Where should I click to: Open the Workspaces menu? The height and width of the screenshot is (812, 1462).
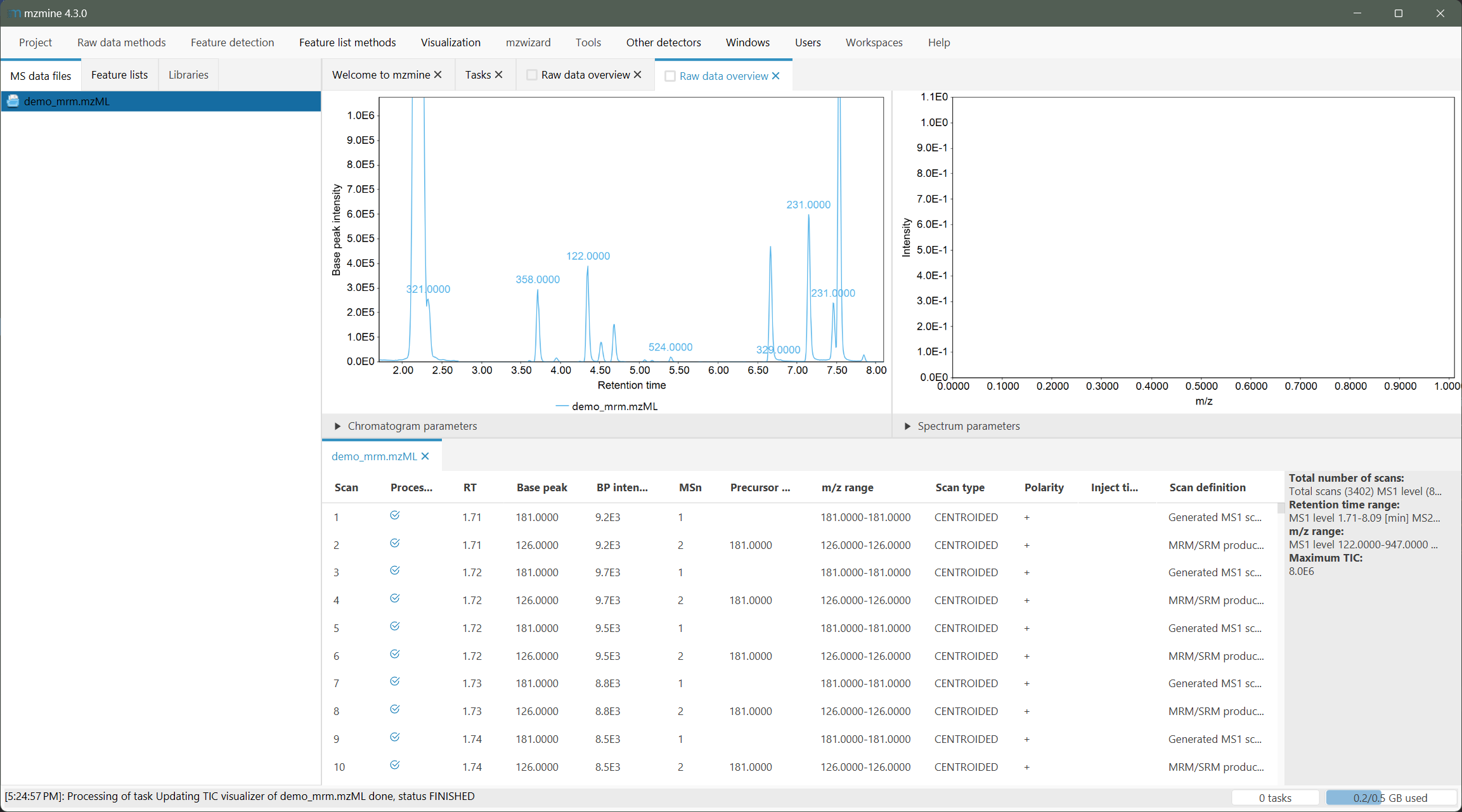(x=874, y=42)
